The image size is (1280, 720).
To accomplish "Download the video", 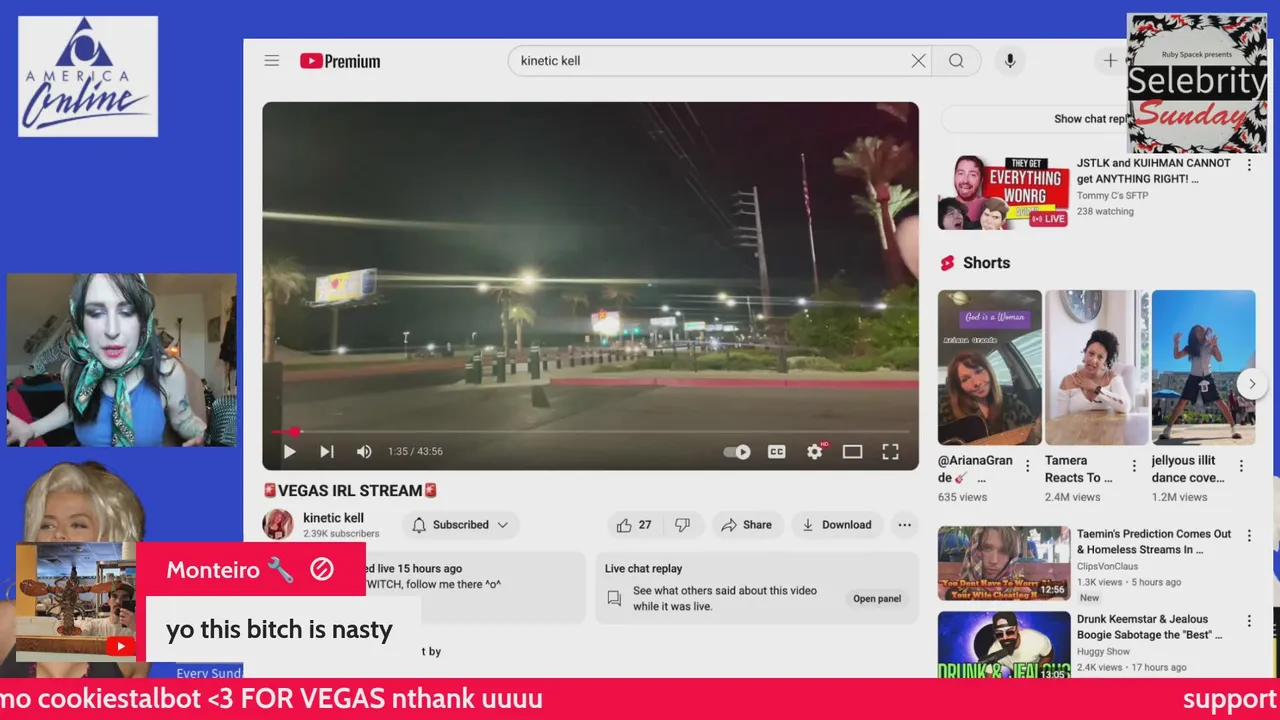I will pos(837,525).
